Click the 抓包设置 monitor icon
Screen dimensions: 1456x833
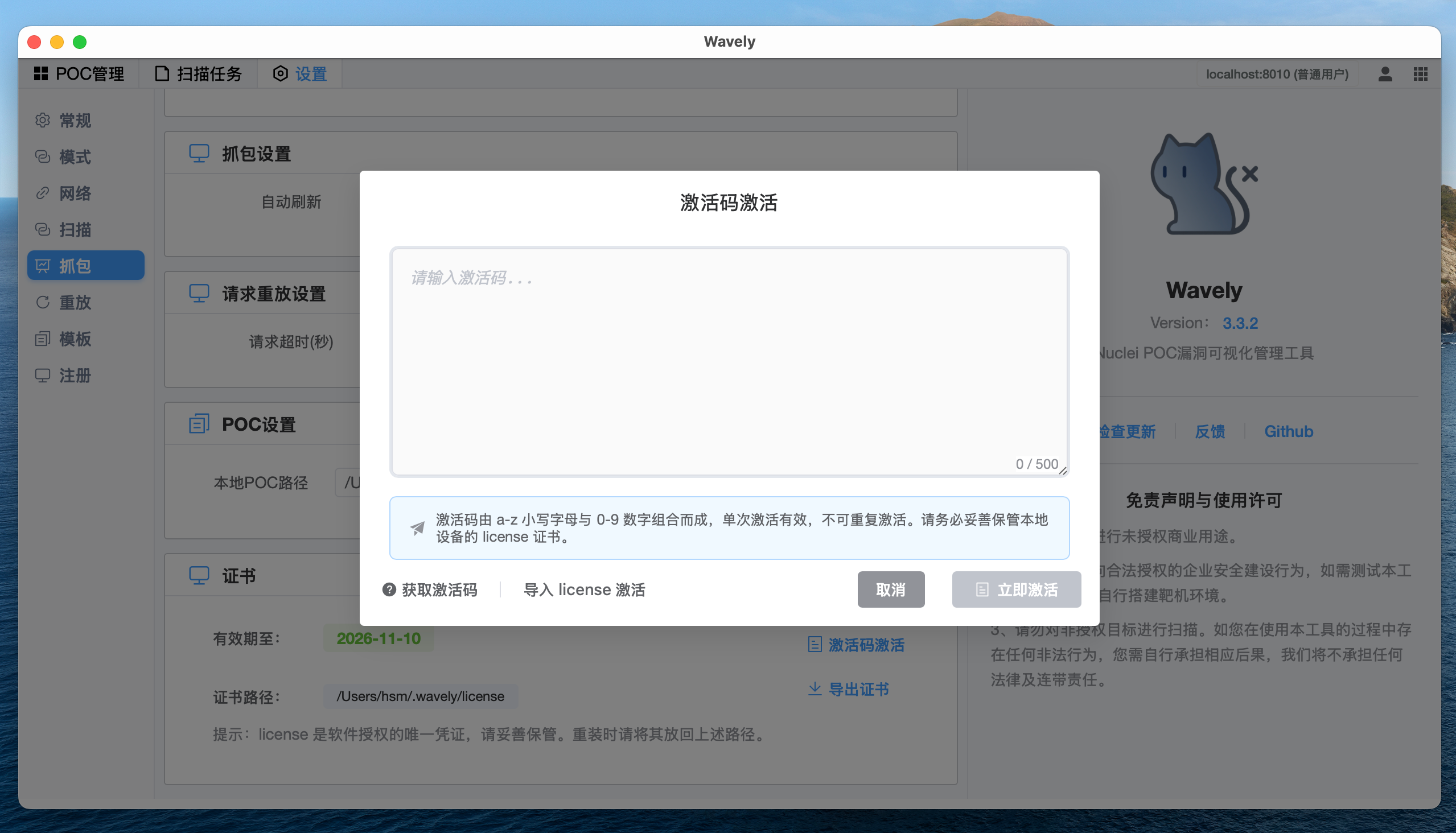point(199,153)
